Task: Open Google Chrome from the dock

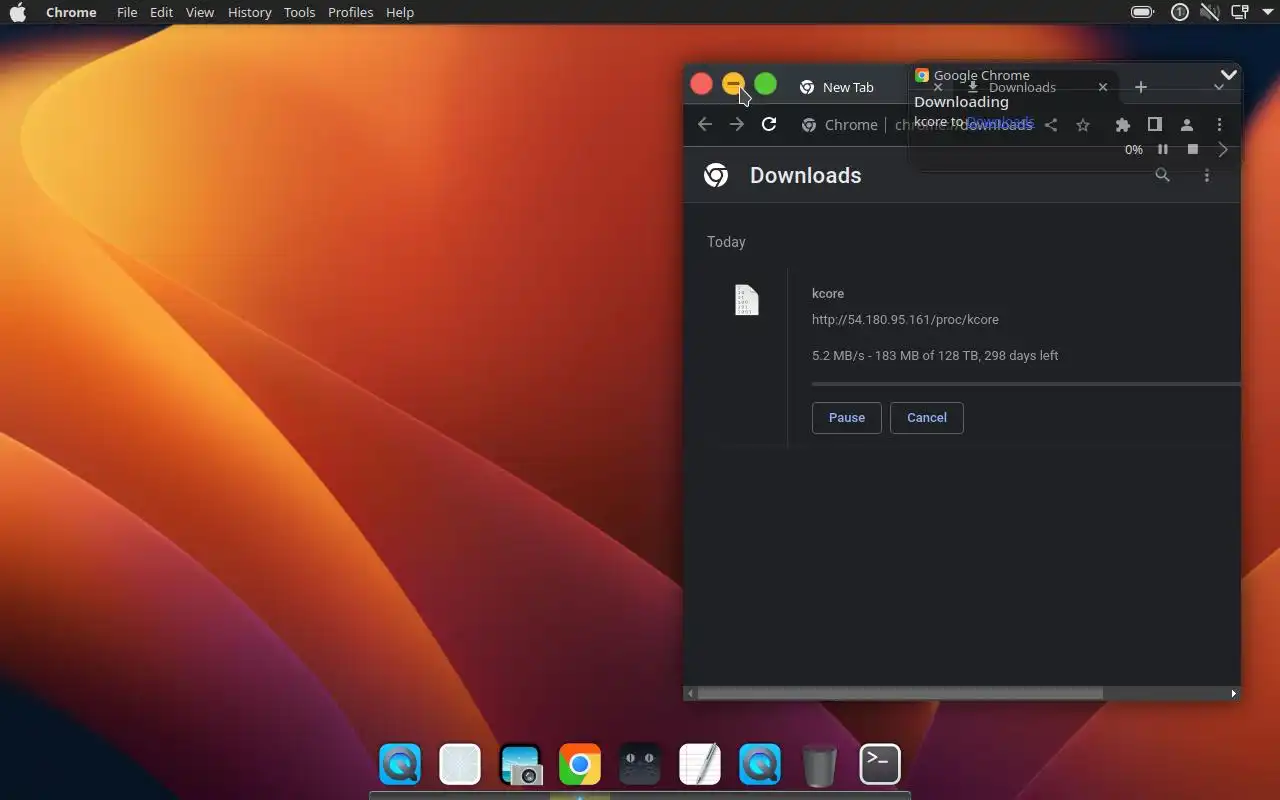Action: click(x=580, y=765)
